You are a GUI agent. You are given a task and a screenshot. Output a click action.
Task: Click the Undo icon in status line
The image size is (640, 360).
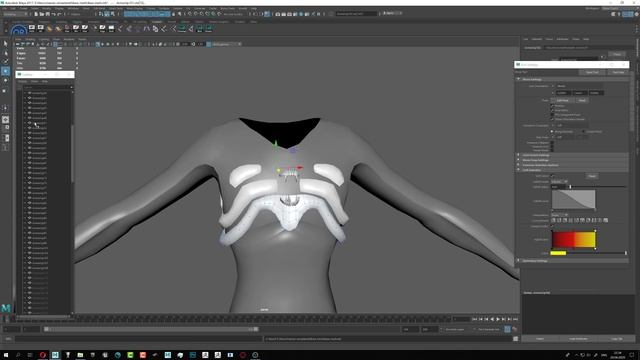[x=53, y=14]
